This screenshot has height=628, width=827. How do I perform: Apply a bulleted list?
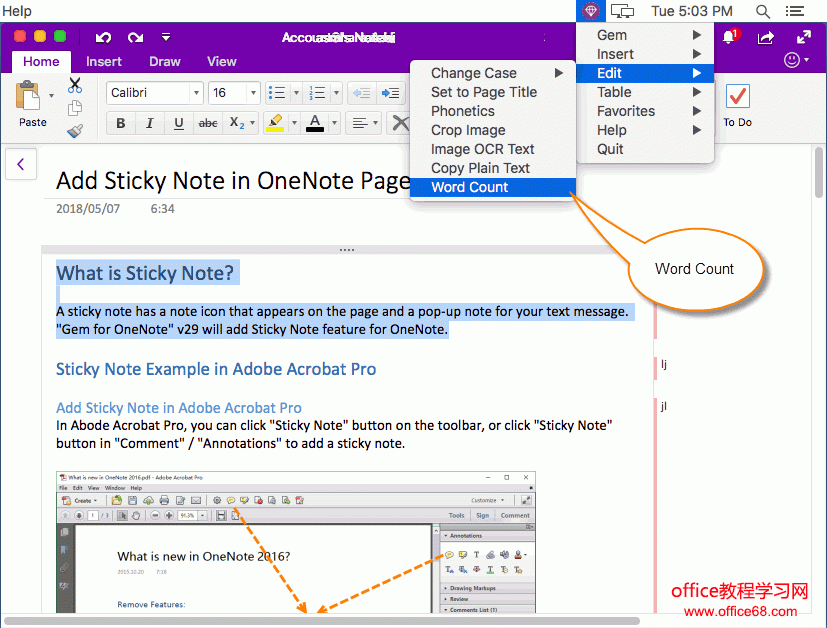coord(277,93)
